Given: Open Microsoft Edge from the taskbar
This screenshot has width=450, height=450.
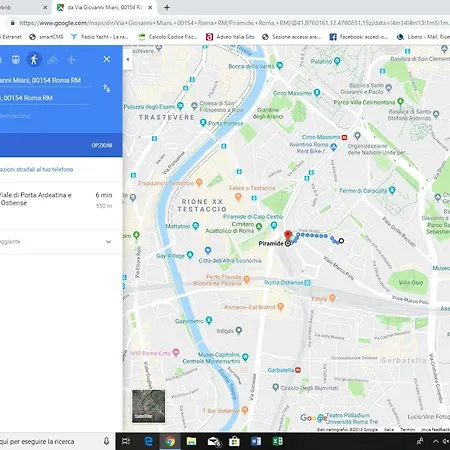Looking at the screenshot, I should (x=149, y=441).
